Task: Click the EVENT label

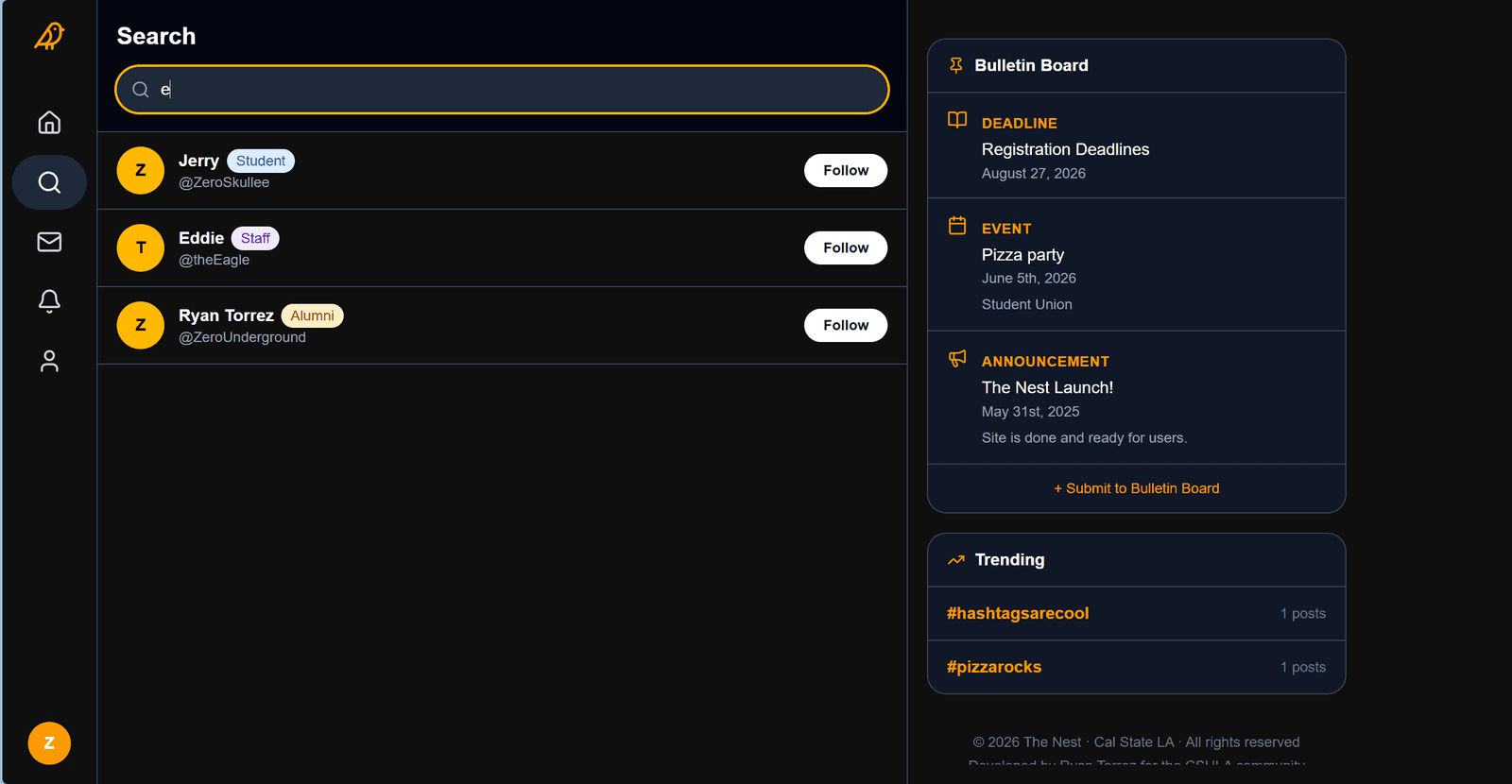Action: click(x=1006, y=229)
